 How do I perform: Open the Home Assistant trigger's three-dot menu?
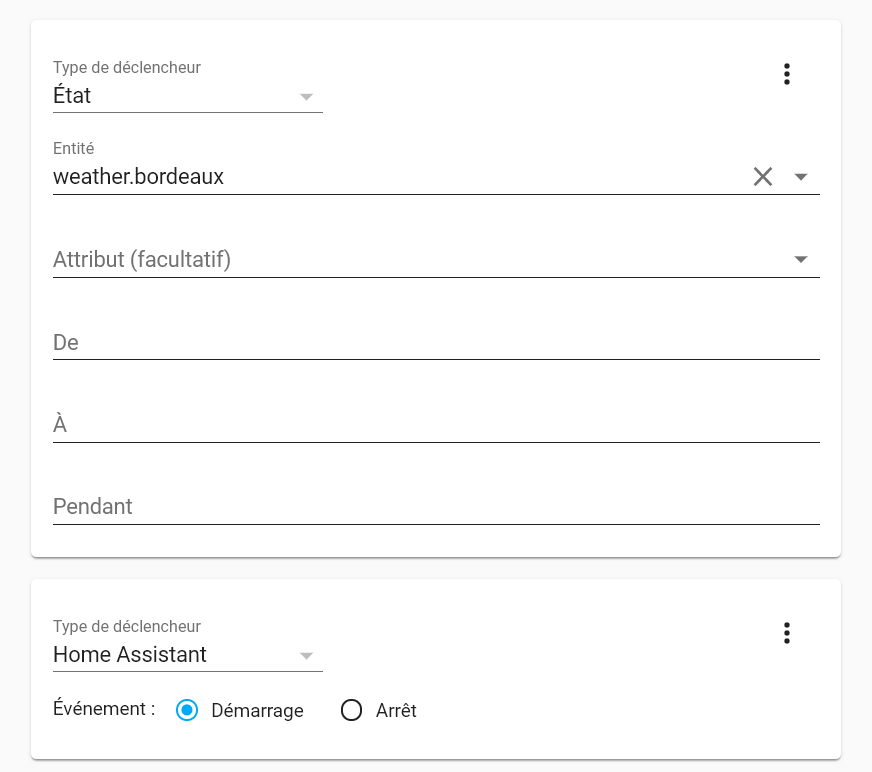click(786, 633)
